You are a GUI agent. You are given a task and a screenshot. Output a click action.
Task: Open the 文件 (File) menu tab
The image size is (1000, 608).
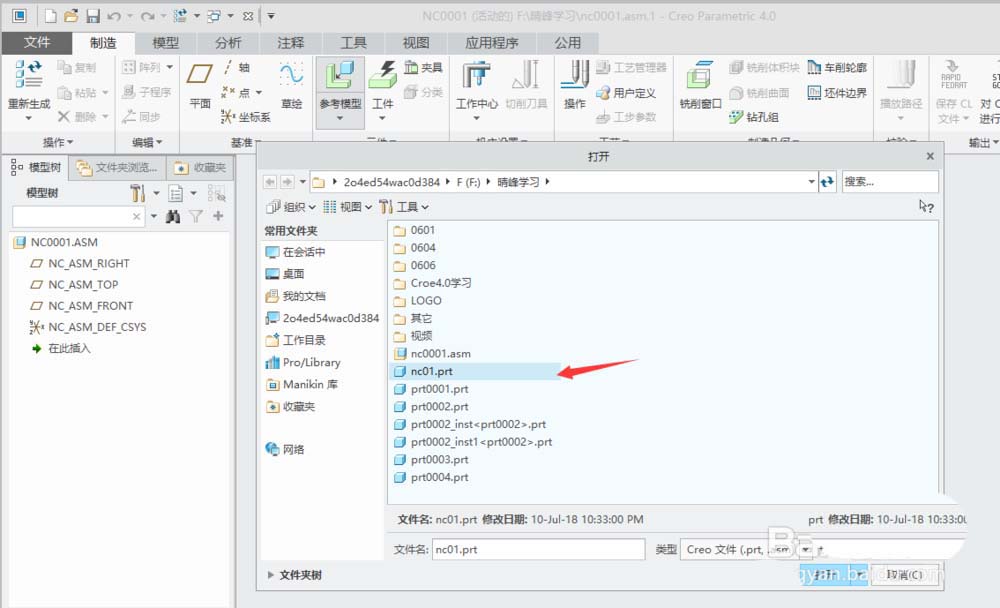click(x=36, y=42)
